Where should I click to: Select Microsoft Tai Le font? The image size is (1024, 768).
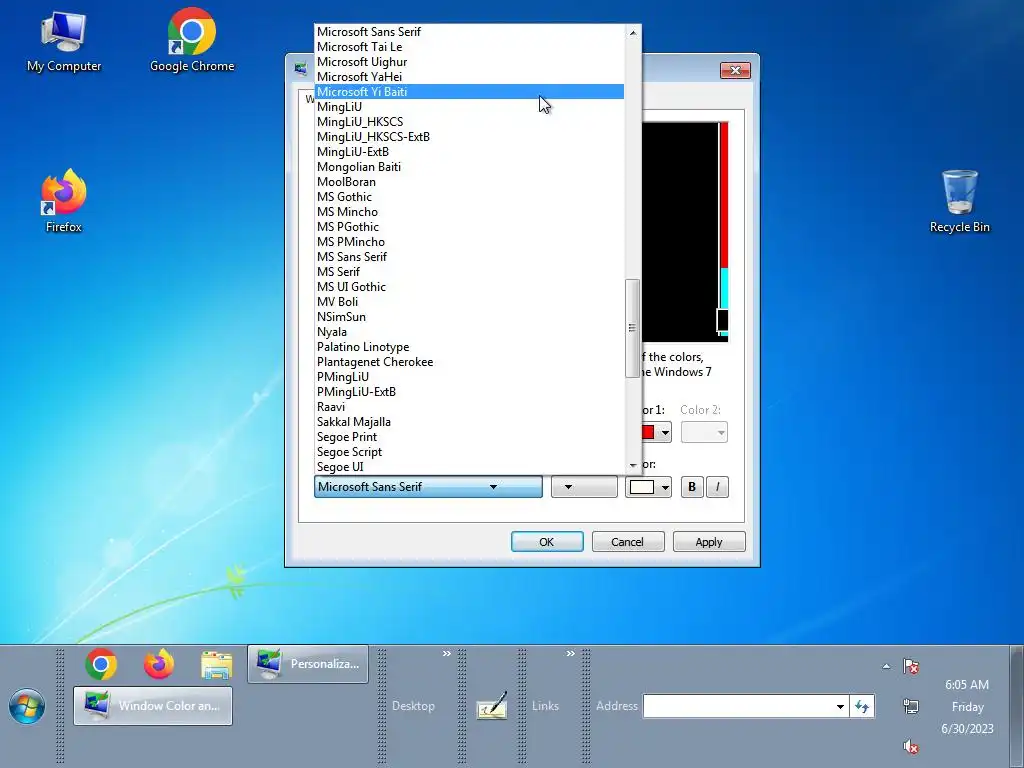(469, 46)
